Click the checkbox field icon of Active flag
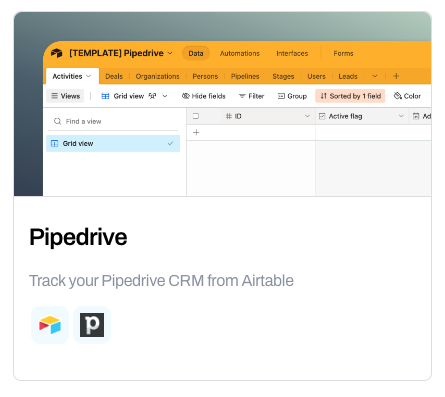445x397 pixels. [322, 116]
